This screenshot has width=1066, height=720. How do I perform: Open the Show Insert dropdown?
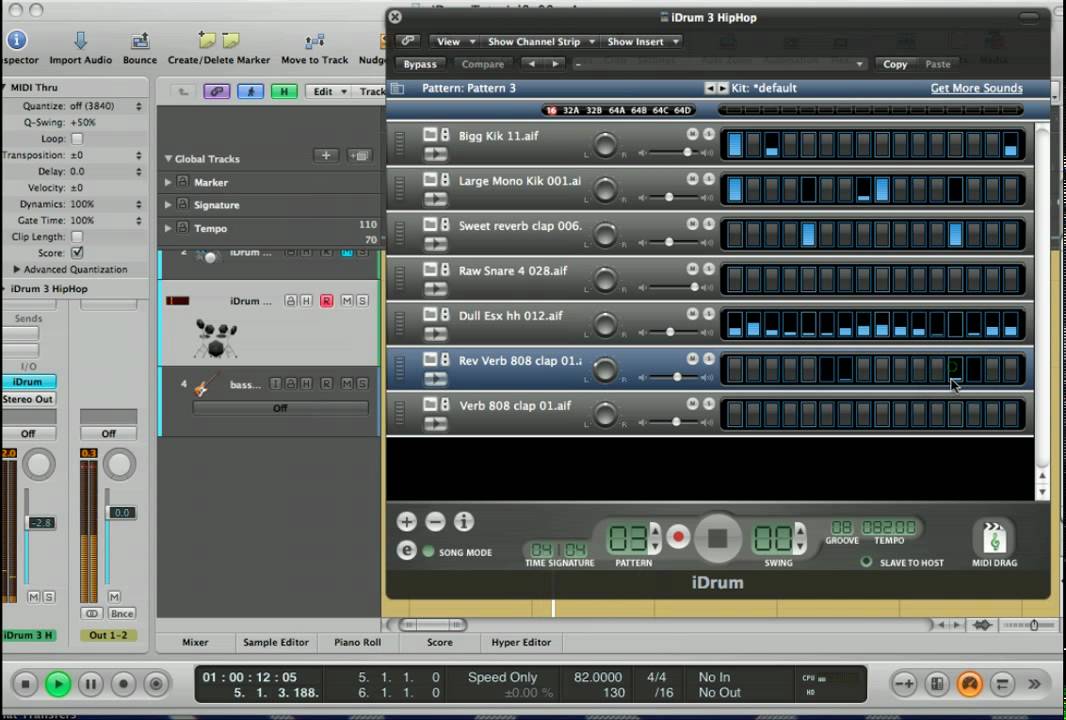(x=641, y=41)
